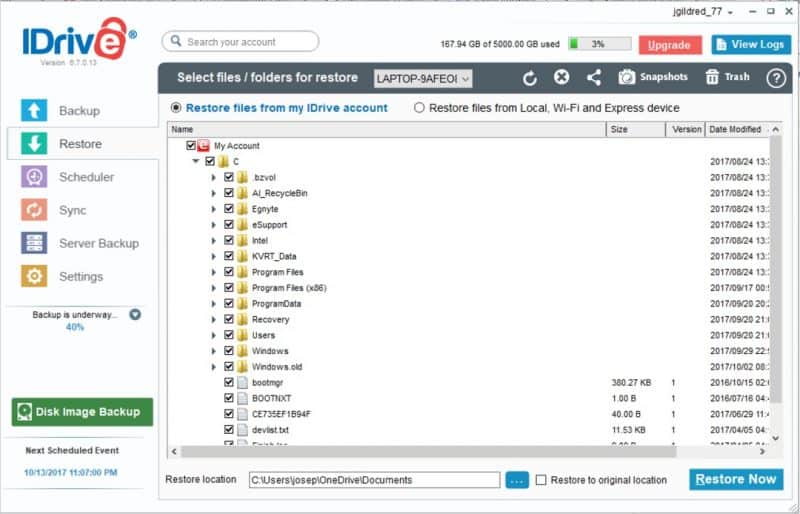
Task: Click the search magnifier icon
Action: pyautogui.click(x=176, y=41)
